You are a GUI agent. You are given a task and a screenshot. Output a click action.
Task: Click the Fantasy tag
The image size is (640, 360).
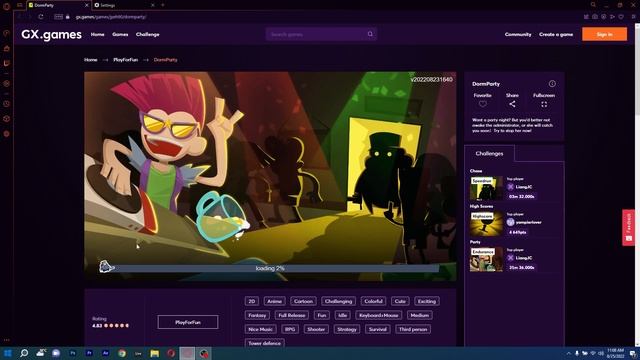pos(257,315)
